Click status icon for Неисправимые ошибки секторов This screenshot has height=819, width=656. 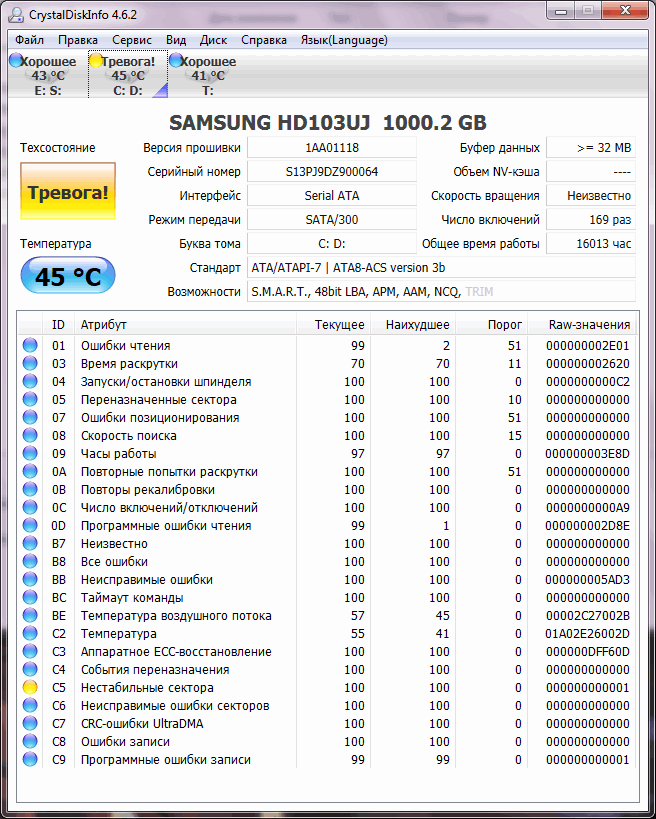point(30,706)
